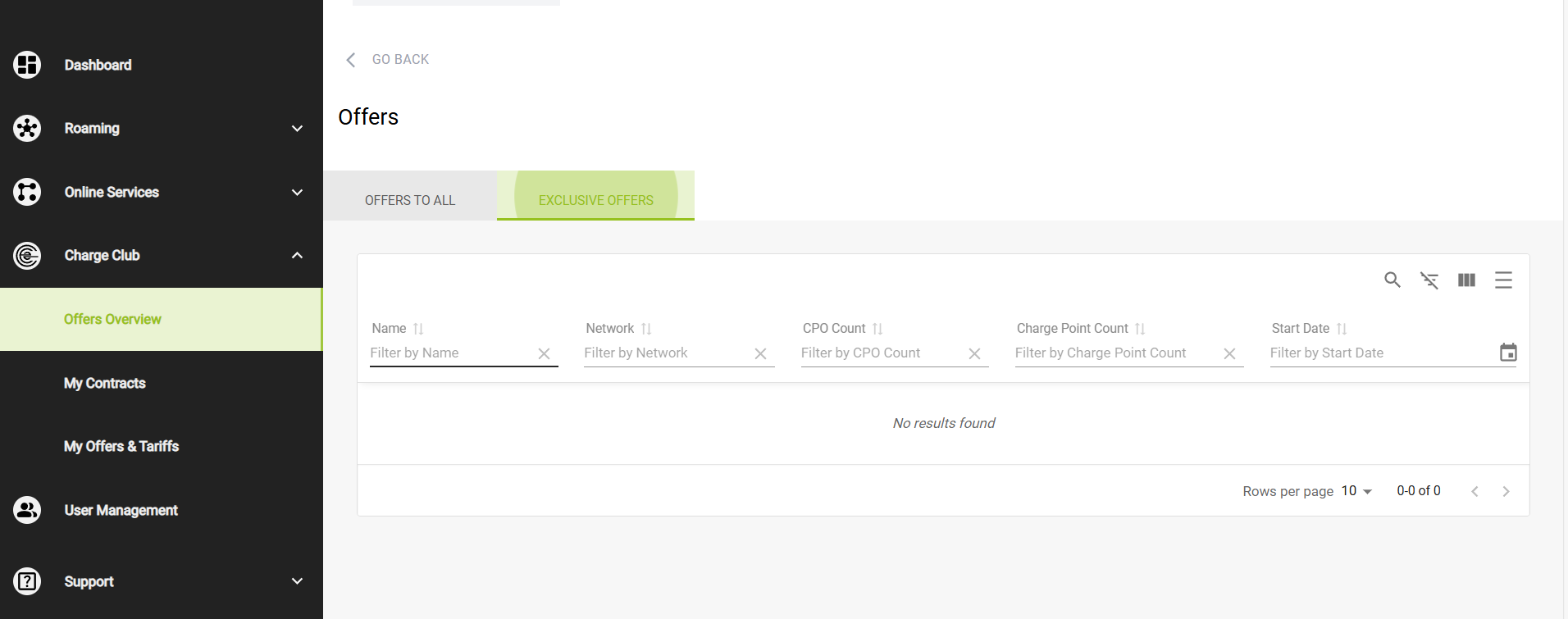The height and width of the screenshot is (619, 1568).
Task: Open table search magnifier icon
Action: [1393, 280]
